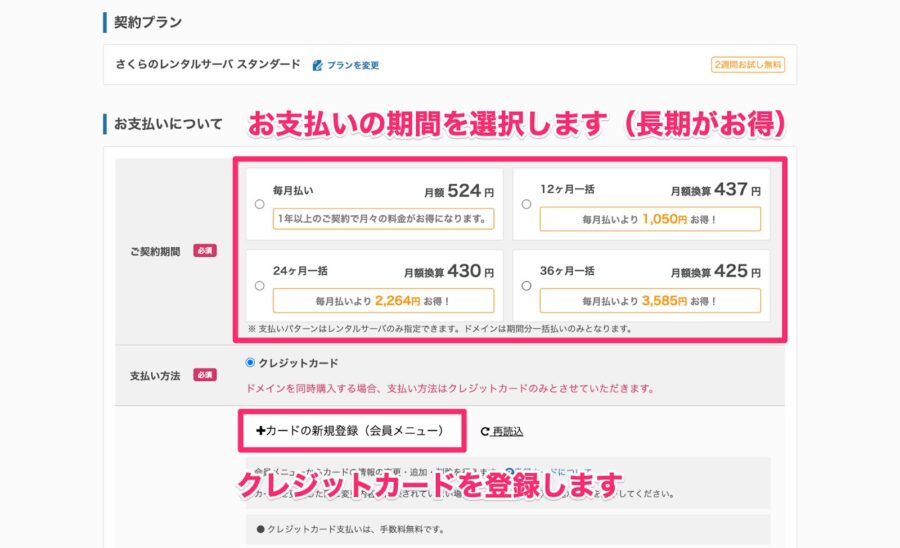900x548 pixels.
Task: Click the 1年以上のご契約 notice box
Action: (x=383, y=219)
